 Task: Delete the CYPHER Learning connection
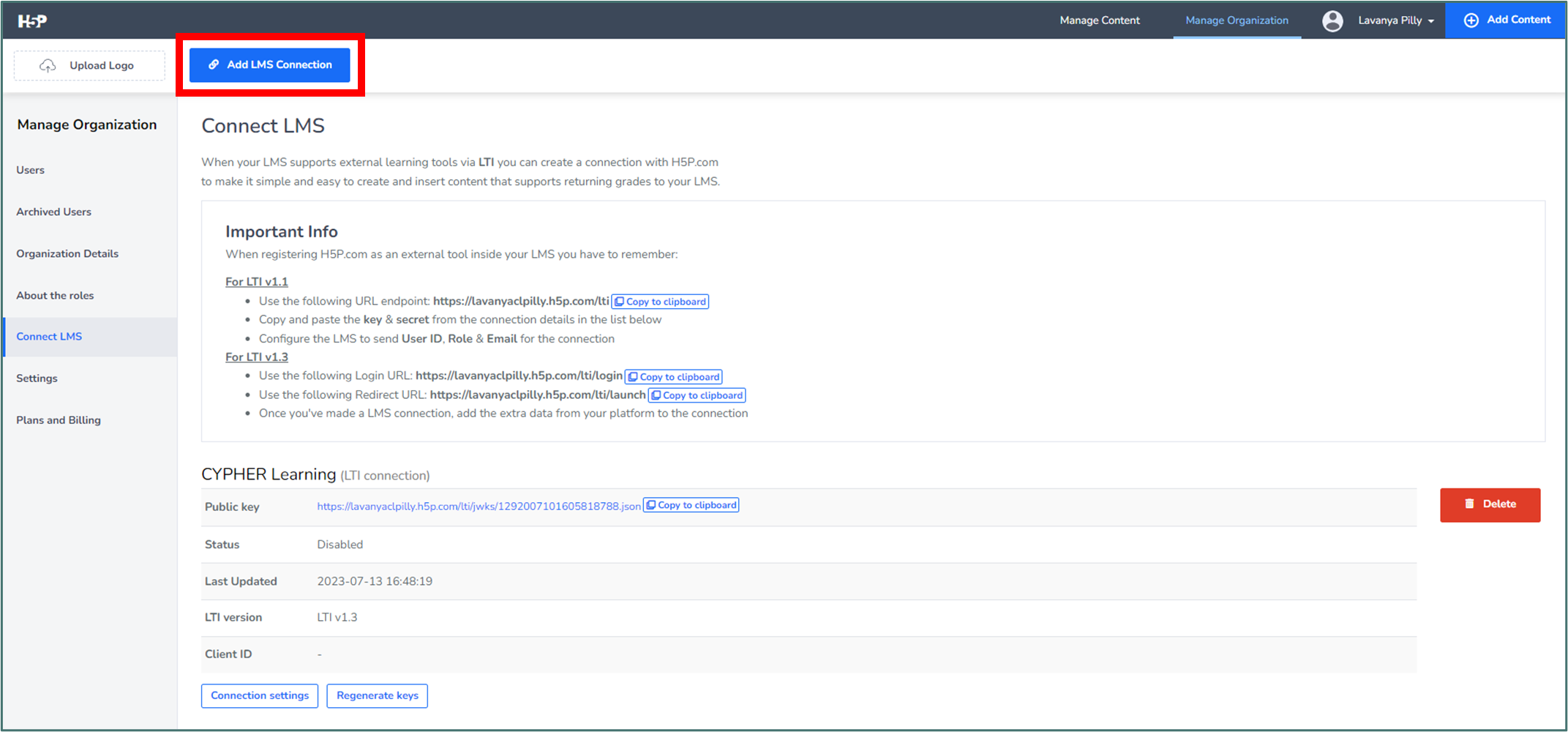coord(1490,504)
